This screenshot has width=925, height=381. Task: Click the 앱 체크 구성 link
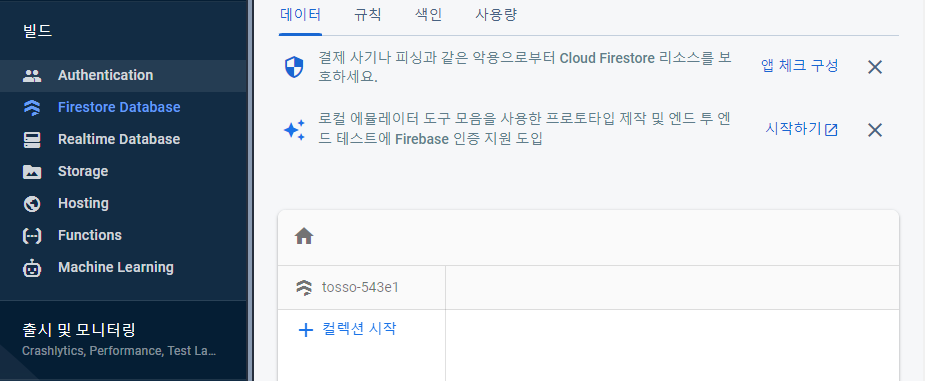(800, 65)
